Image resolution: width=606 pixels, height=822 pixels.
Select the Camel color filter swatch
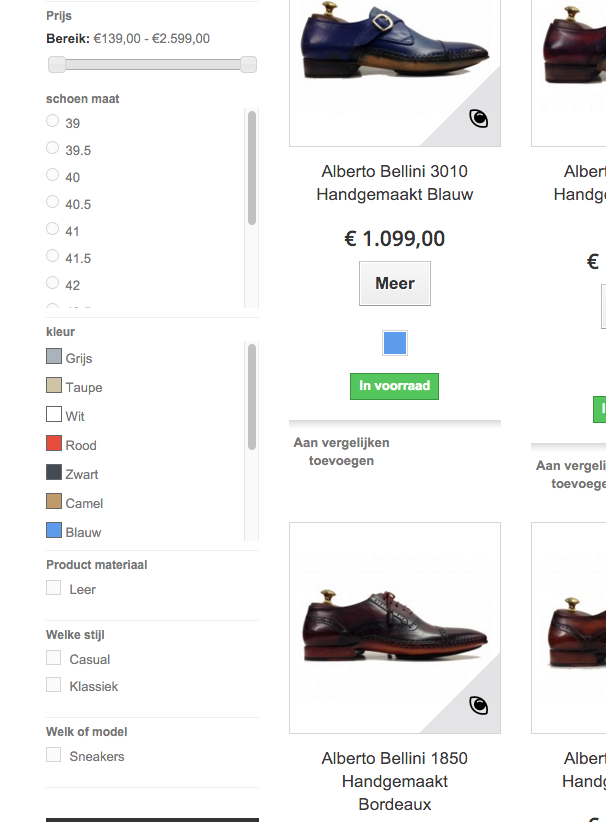coord(54,502)
